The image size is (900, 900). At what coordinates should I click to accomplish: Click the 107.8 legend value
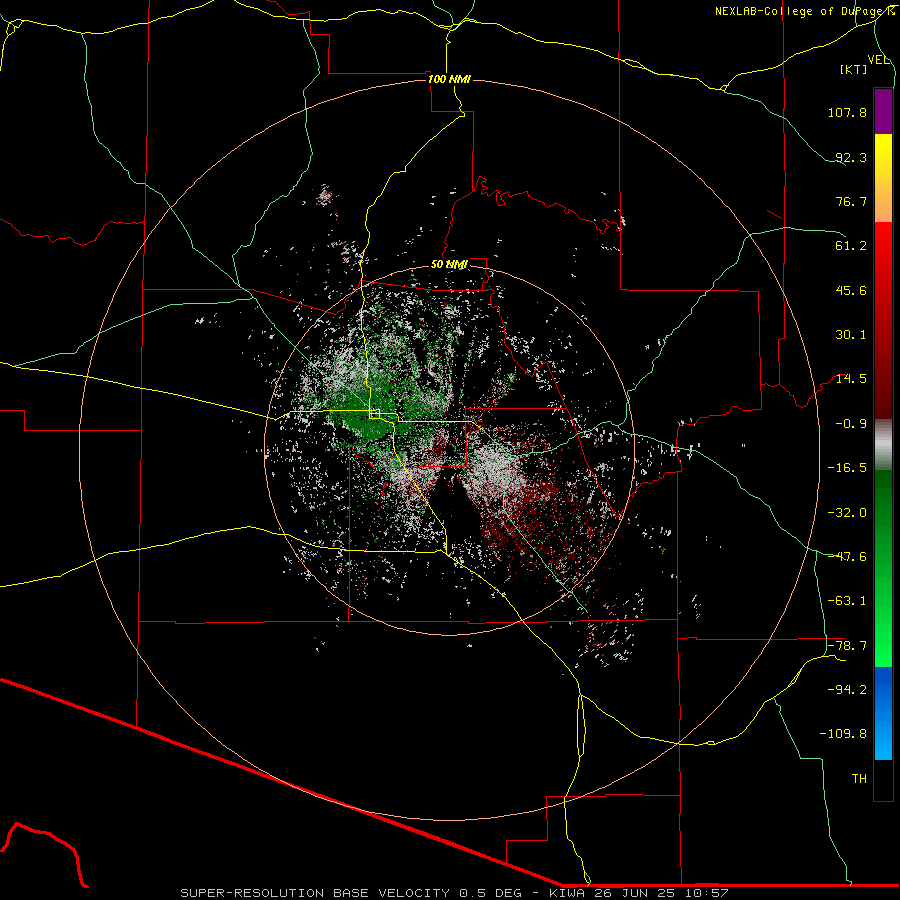[x=847, y=112]
